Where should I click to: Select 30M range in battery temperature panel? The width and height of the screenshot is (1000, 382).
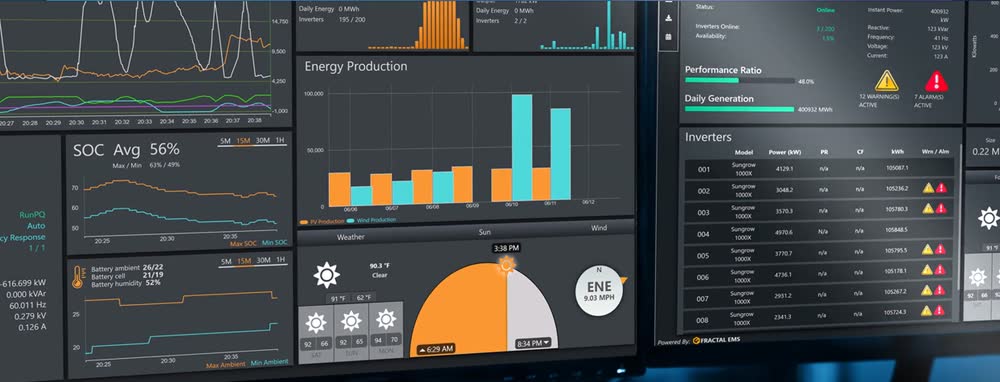tap(263, 261)
